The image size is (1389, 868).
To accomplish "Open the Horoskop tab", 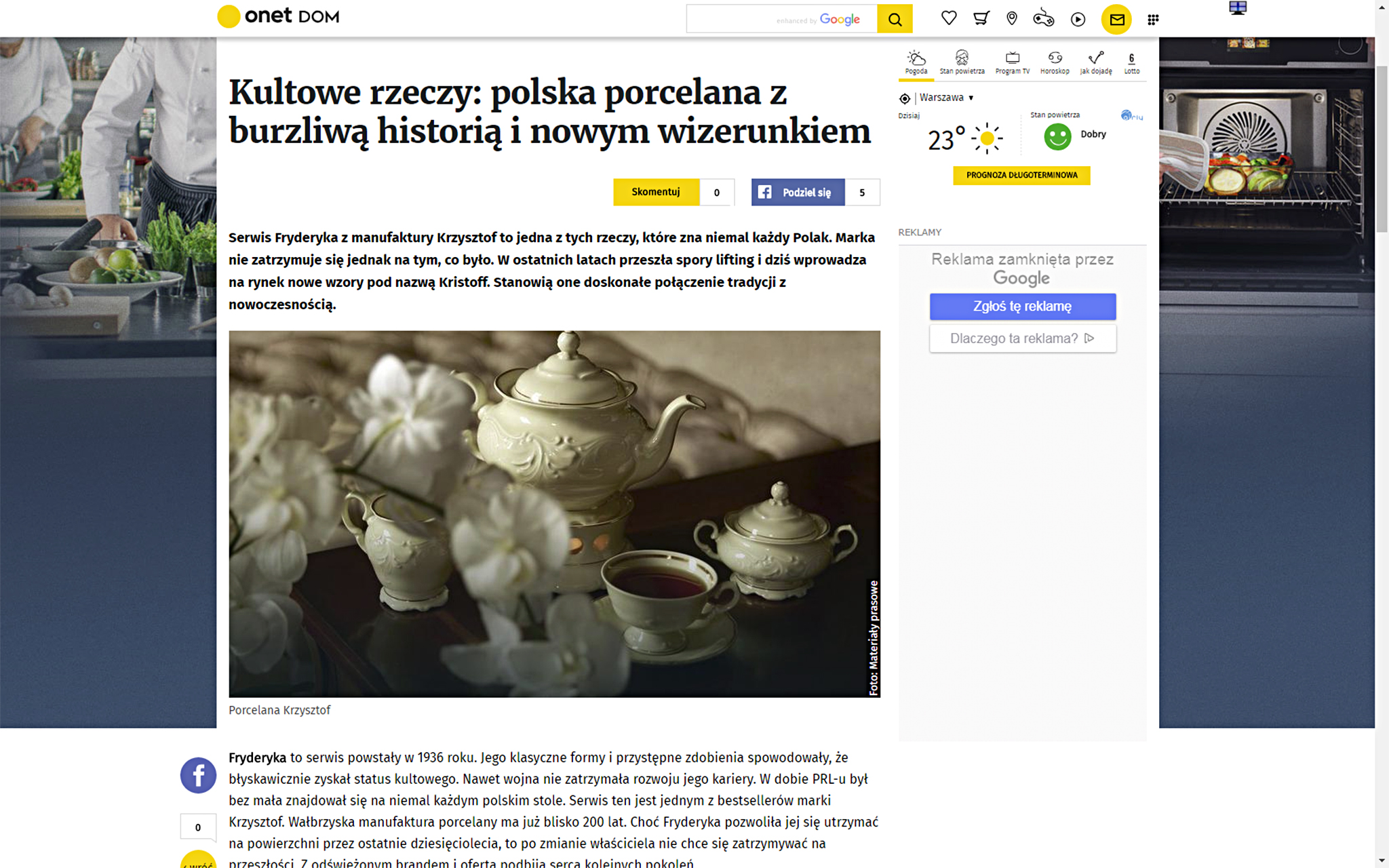I will [1055, 62].
